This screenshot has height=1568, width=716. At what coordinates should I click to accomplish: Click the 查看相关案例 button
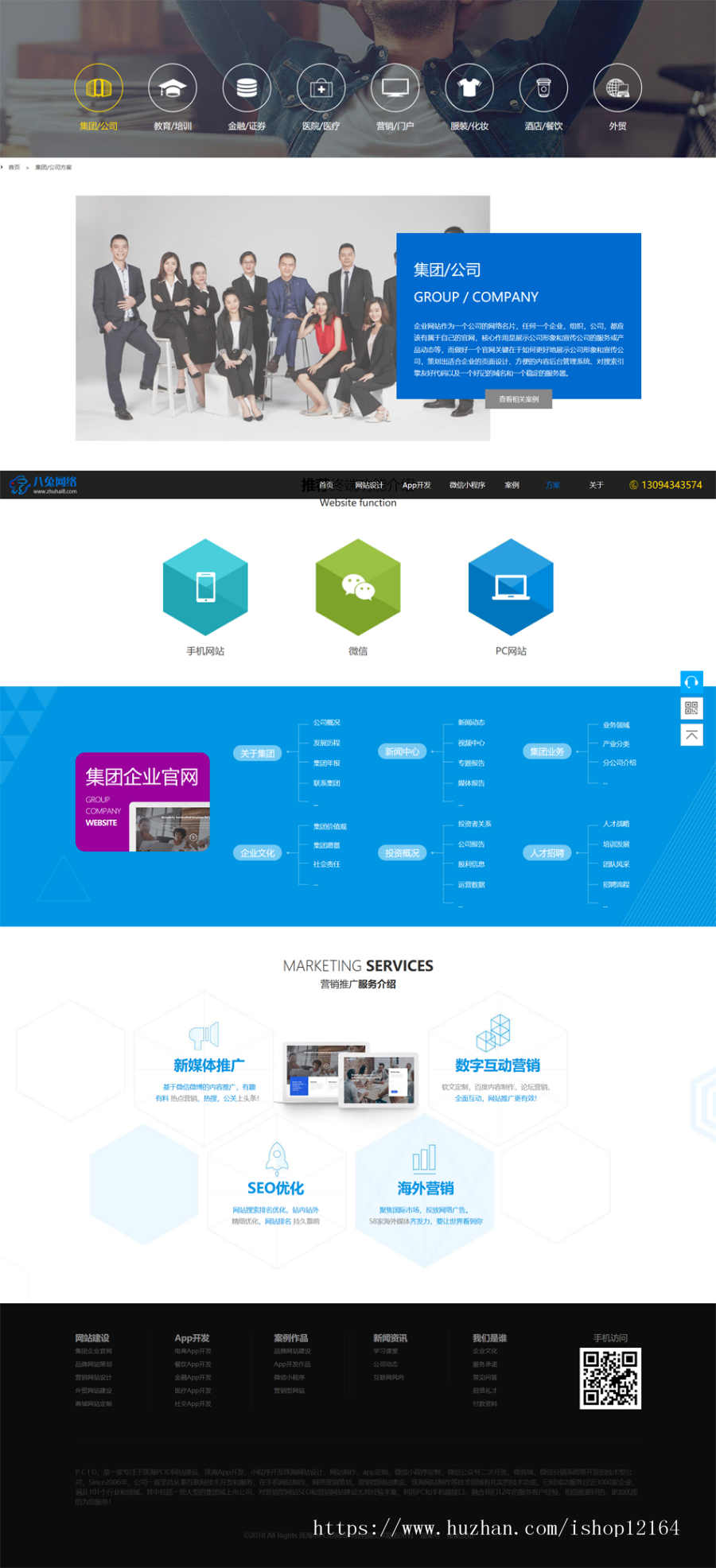point(519,399)
